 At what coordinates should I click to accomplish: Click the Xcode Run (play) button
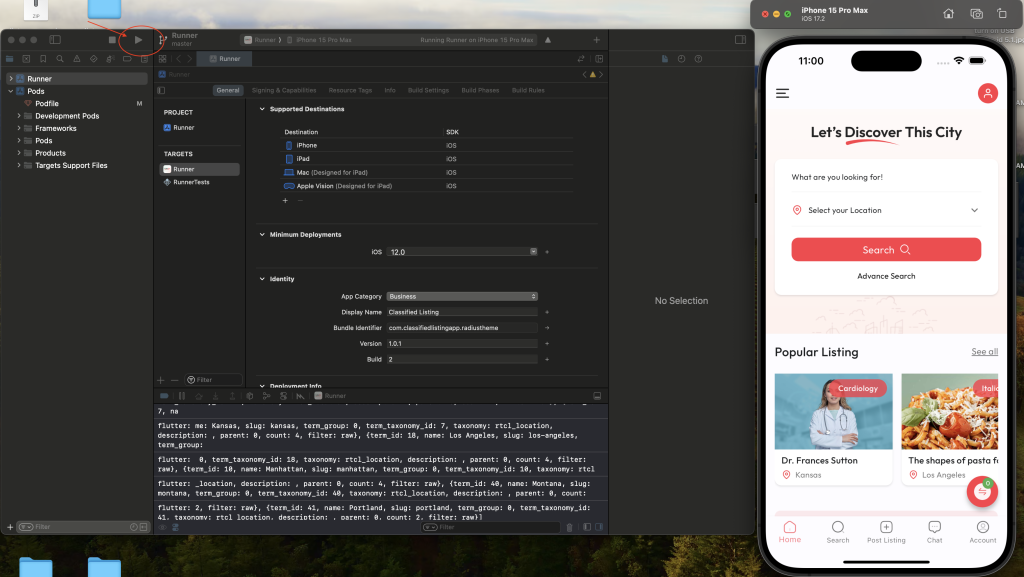point(138,40)
